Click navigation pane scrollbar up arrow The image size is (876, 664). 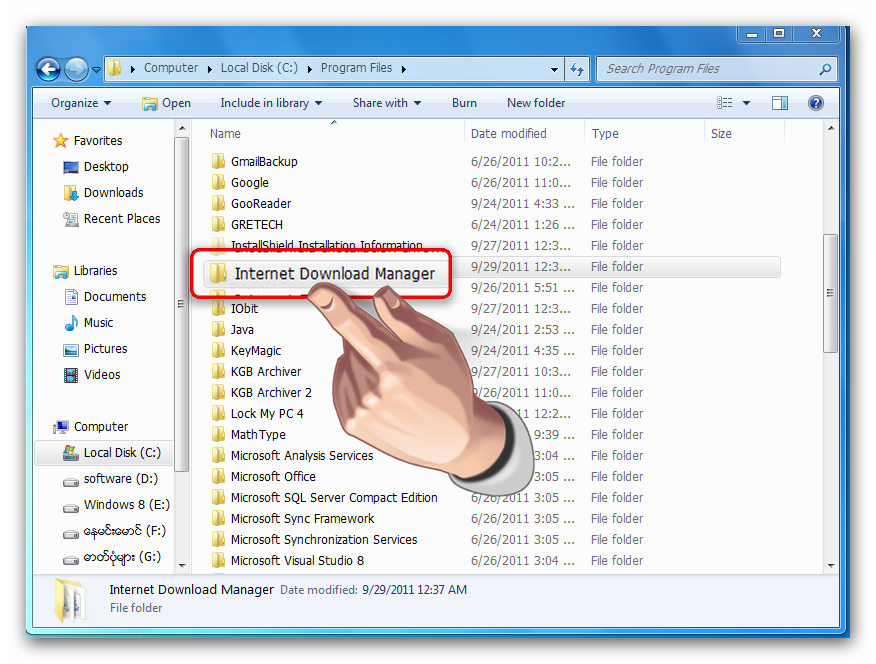coord(182,129)
